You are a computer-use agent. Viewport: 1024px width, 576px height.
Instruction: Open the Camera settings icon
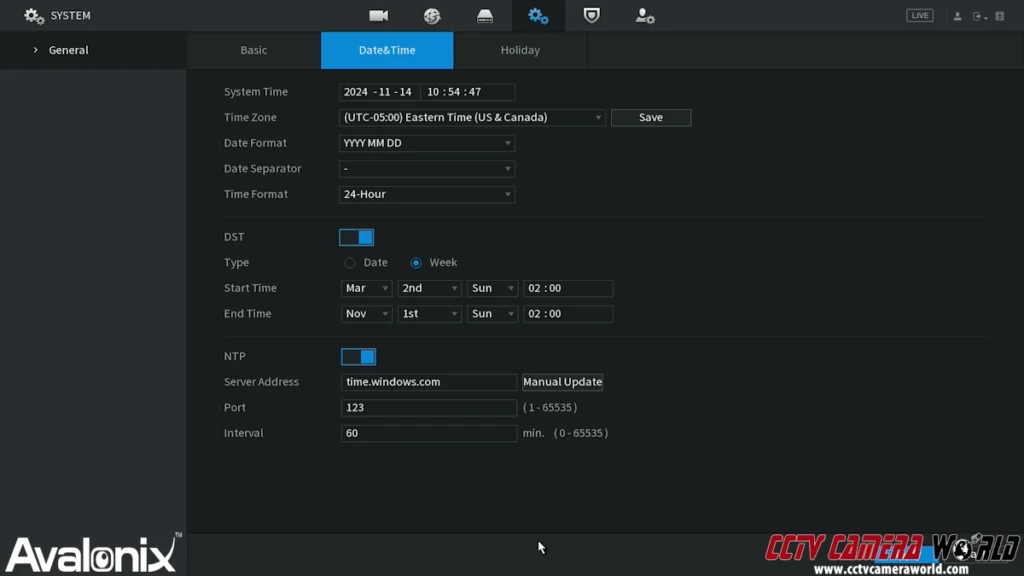point(378,16)
